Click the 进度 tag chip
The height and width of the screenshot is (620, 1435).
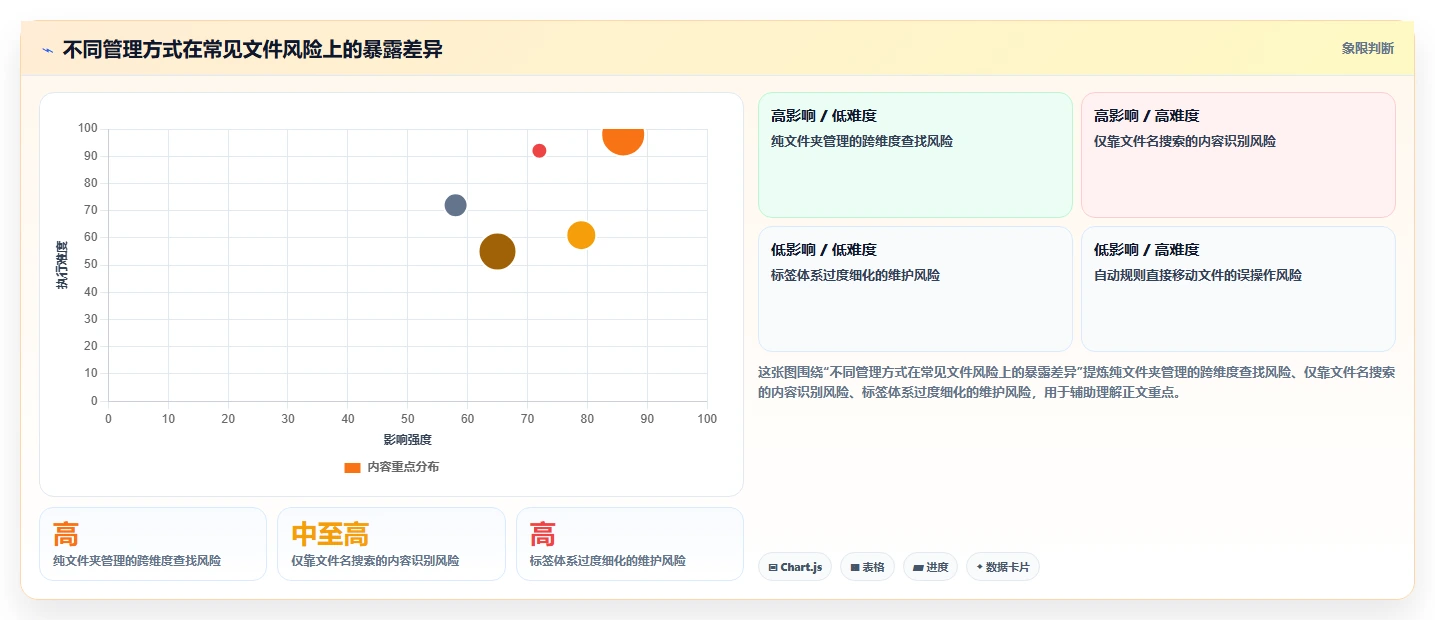pos(930,567)
